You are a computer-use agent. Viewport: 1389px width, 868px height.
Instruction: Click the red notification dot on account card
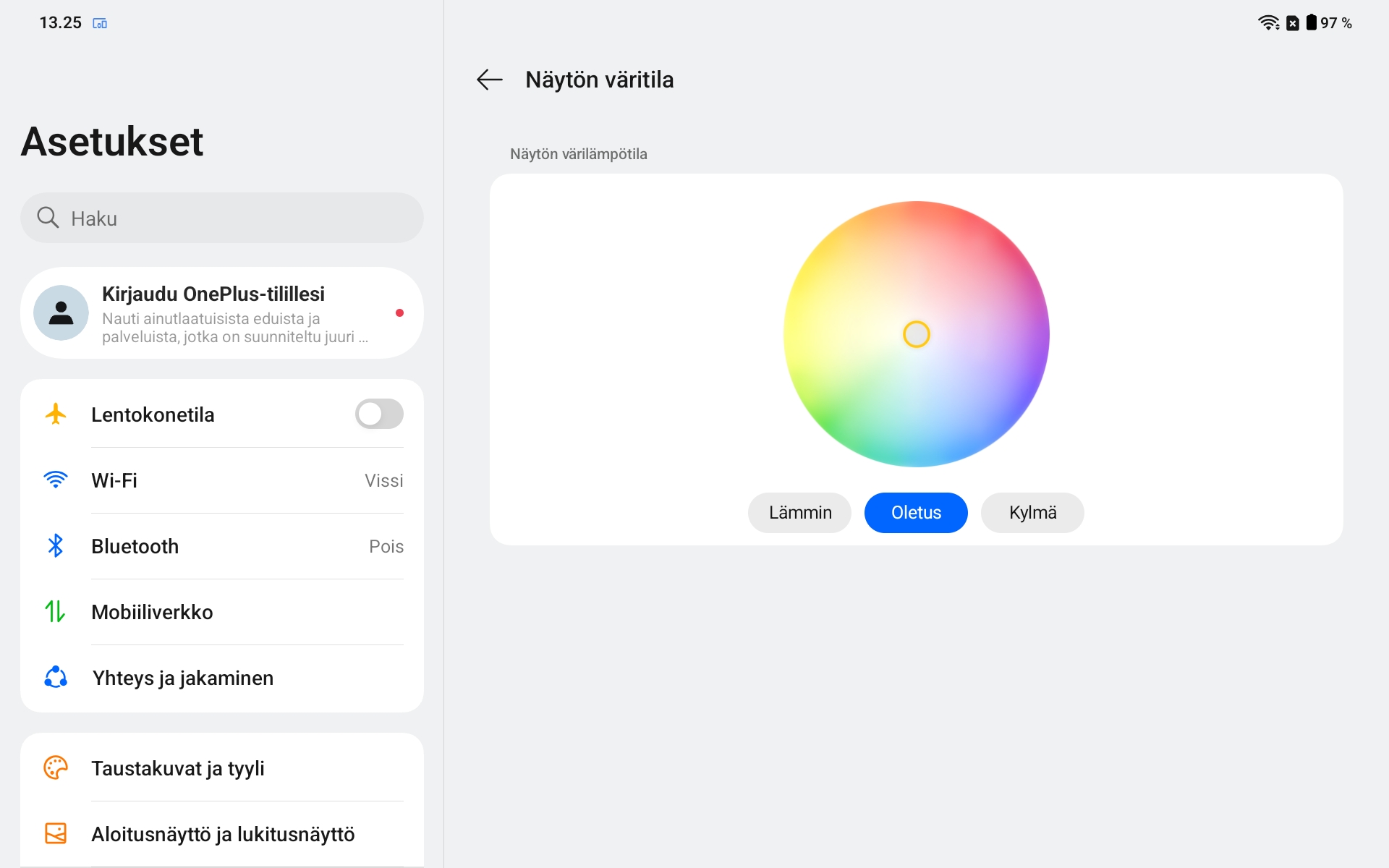pyautogui.click(x=399, y=312)
